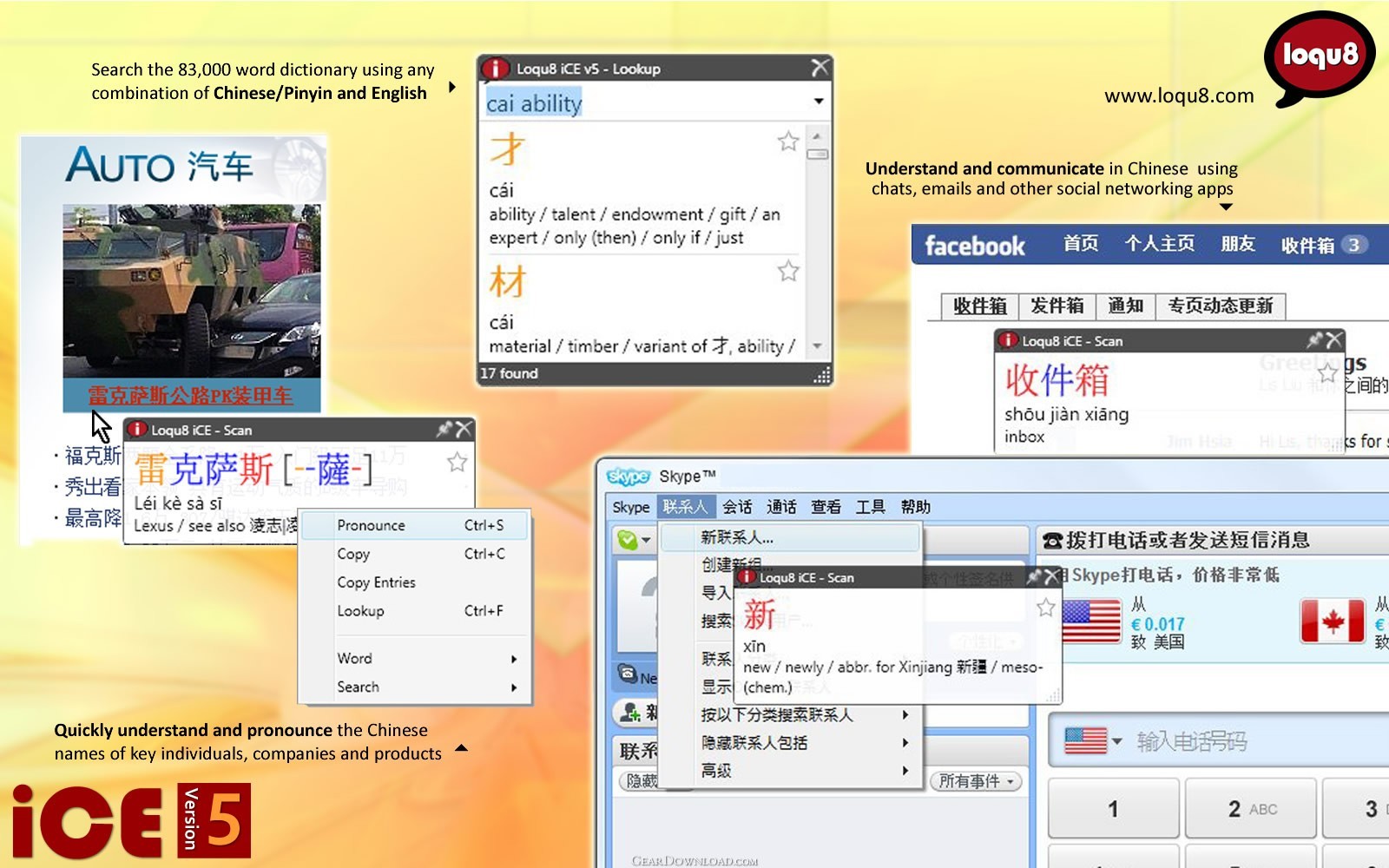Select 新联系人... menu entry
The image size is (1389, 868).
tap(790, 538)
